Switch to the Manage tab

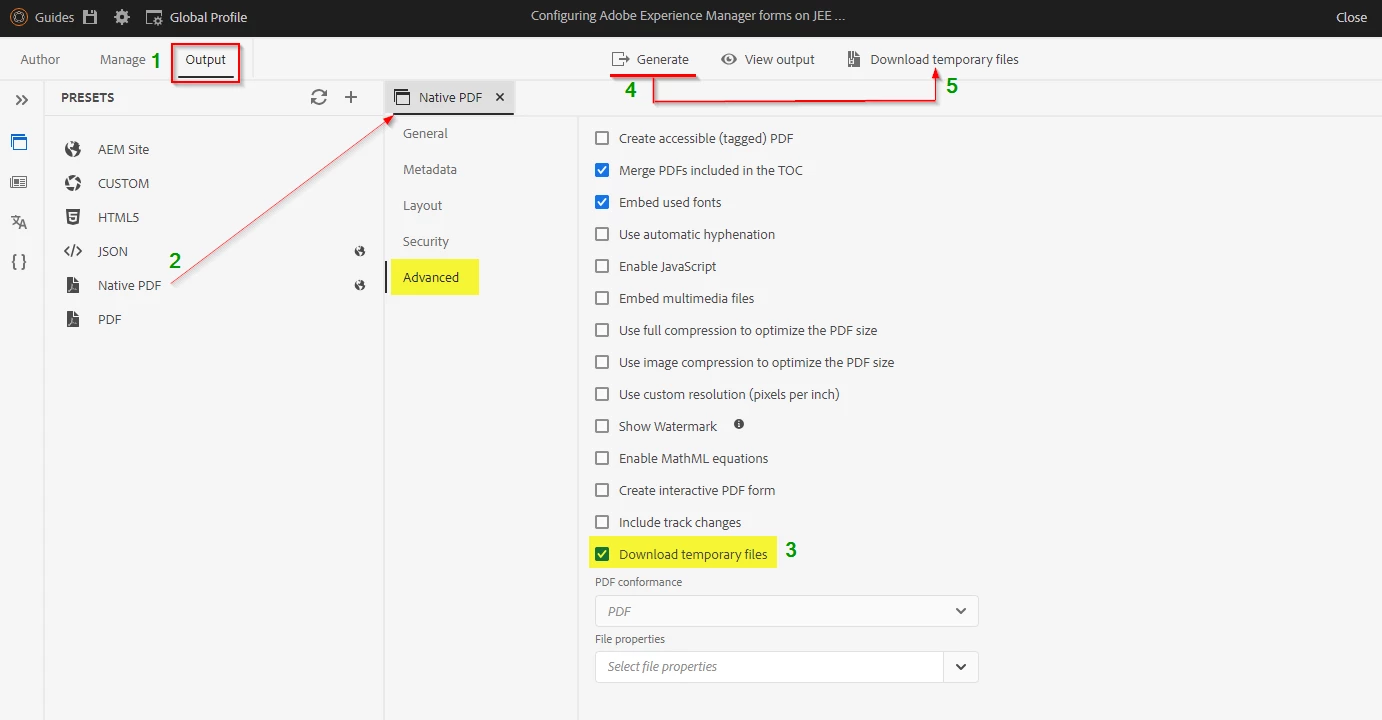pos(122,59)
